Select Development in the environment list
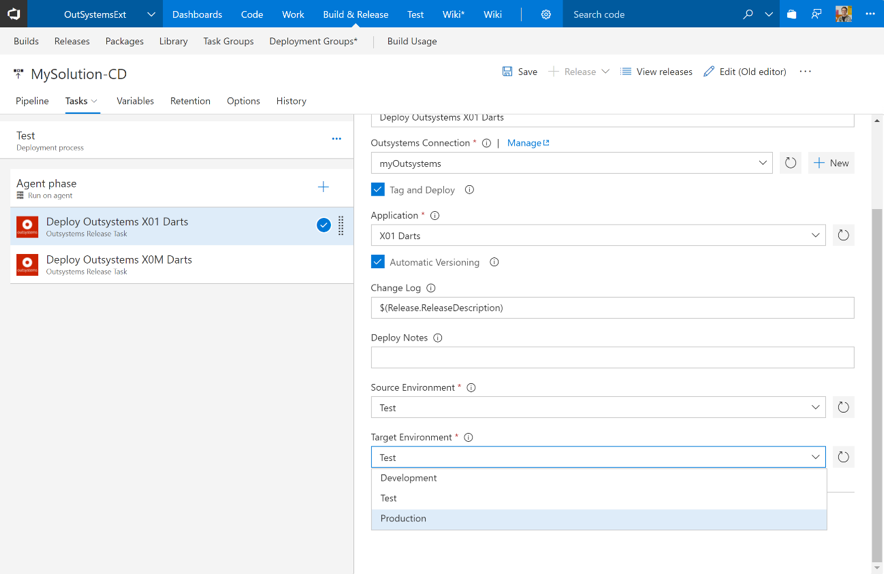Viewport: 884px width, 574px height. (599, 478)
